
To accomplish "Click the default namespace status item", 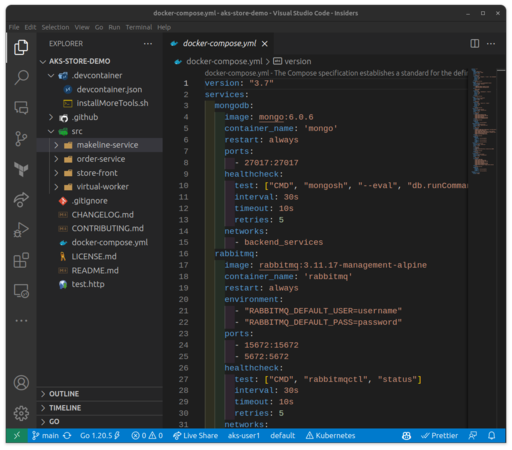I will pos(283,436).
